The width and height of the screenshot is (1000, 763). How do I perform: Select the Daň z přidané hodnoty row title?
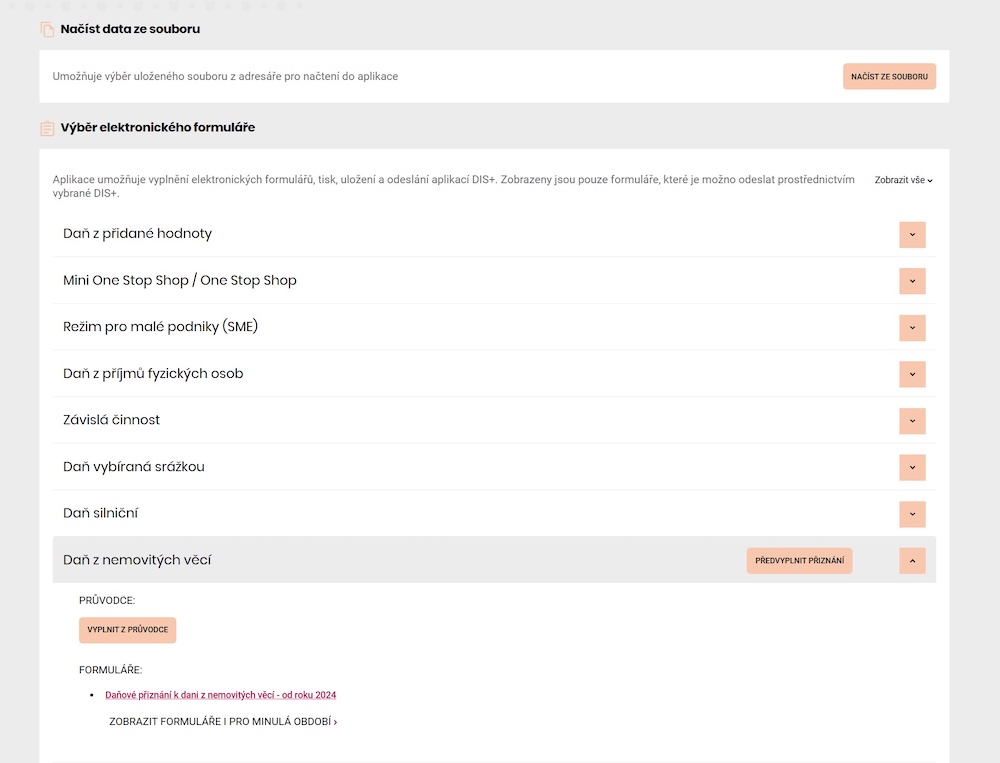coord(137,234)
